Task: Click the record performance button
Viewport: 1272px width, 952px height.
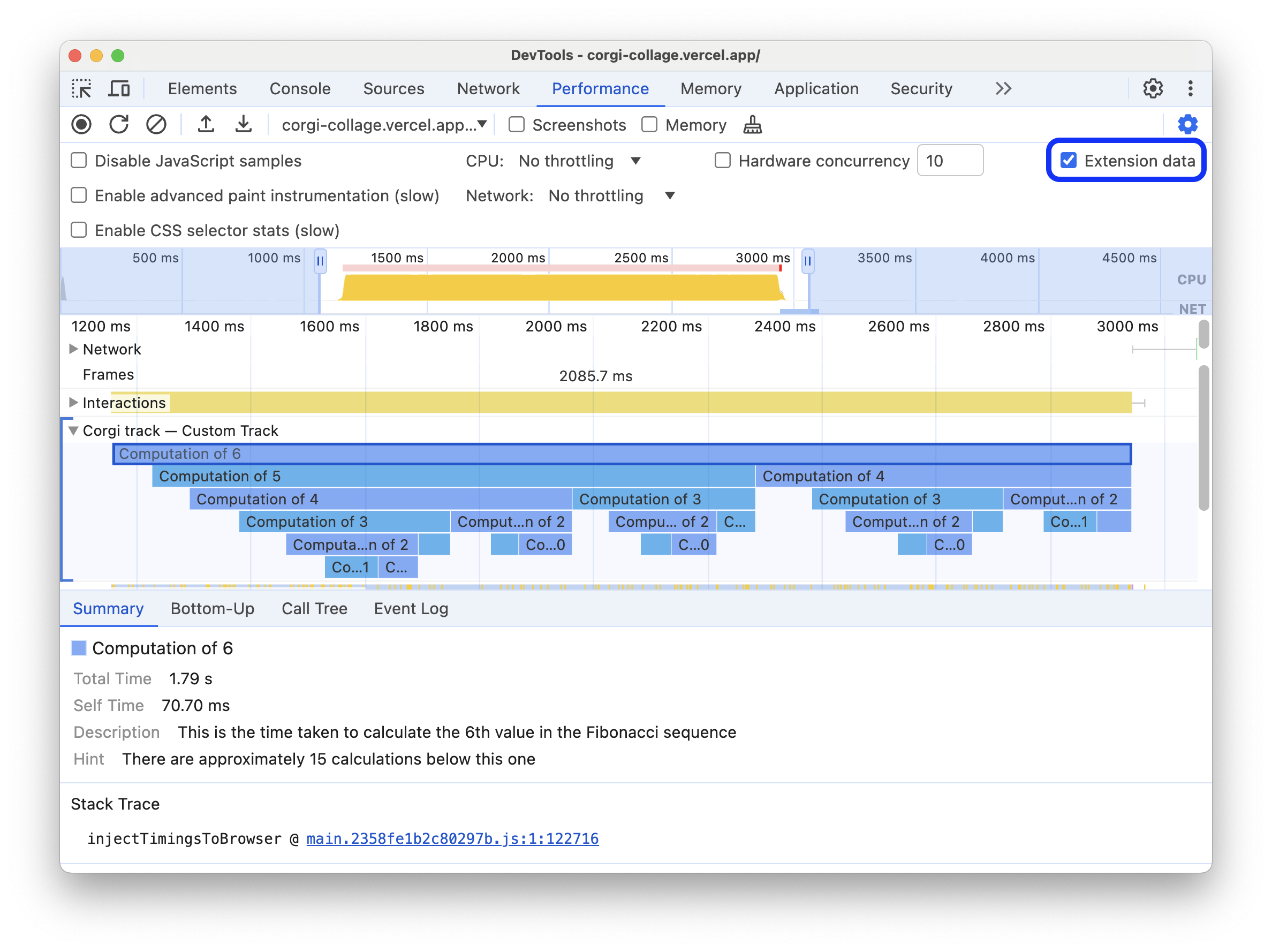Action: click(x=80, y=125)
